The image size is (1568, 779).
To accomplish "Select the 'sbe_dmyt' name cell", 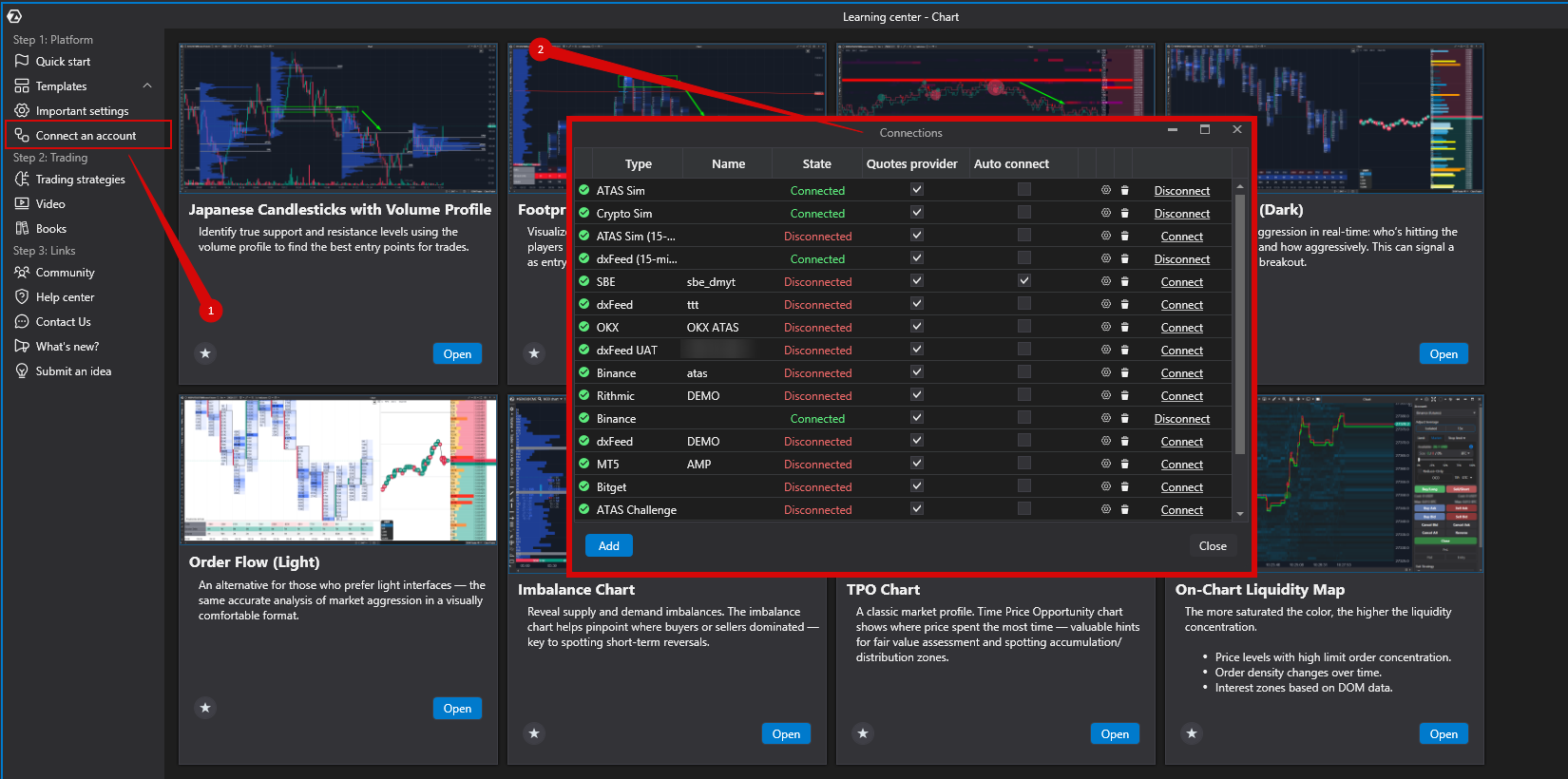I will click(711, 281).
